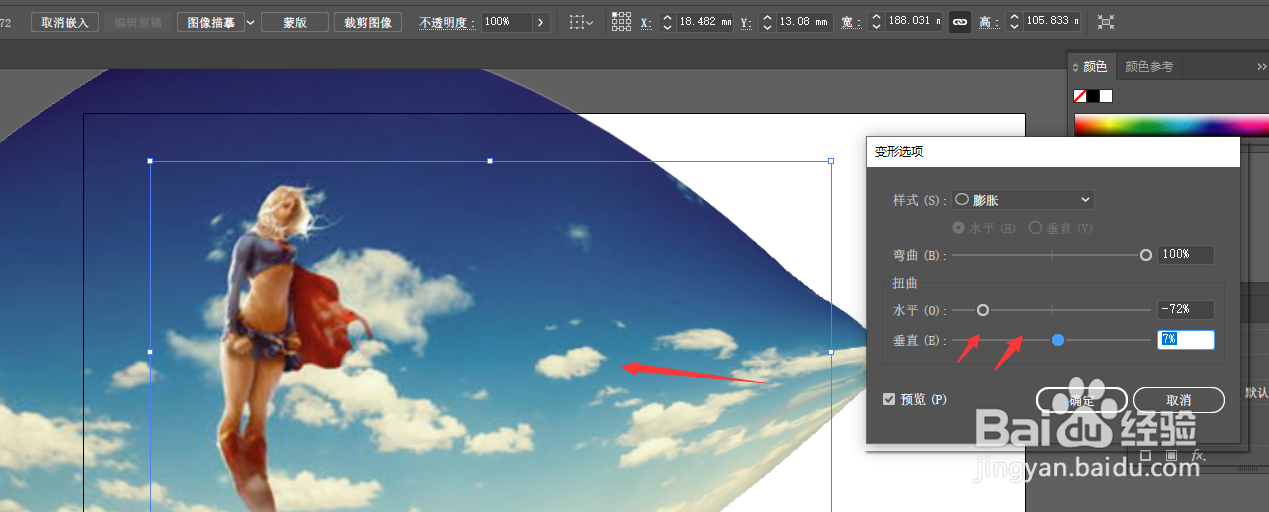The width and height of the screenshot is (1269, 512).
Task: Click the height stepper arrows
Action: [x=1015, y=22]
